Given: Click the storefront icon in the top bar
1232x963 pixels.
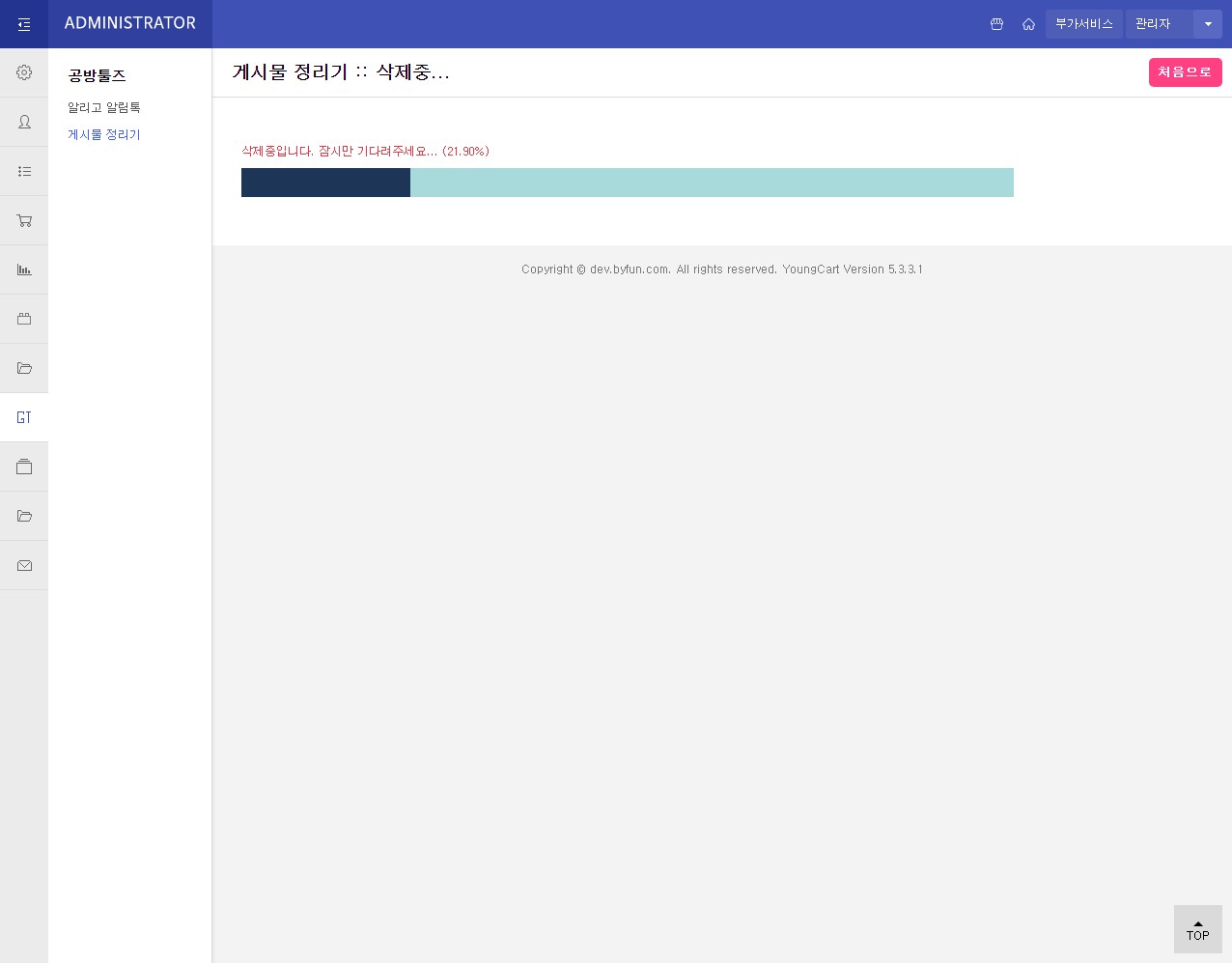Looking at the screenshot, I should tap(997, 24).
